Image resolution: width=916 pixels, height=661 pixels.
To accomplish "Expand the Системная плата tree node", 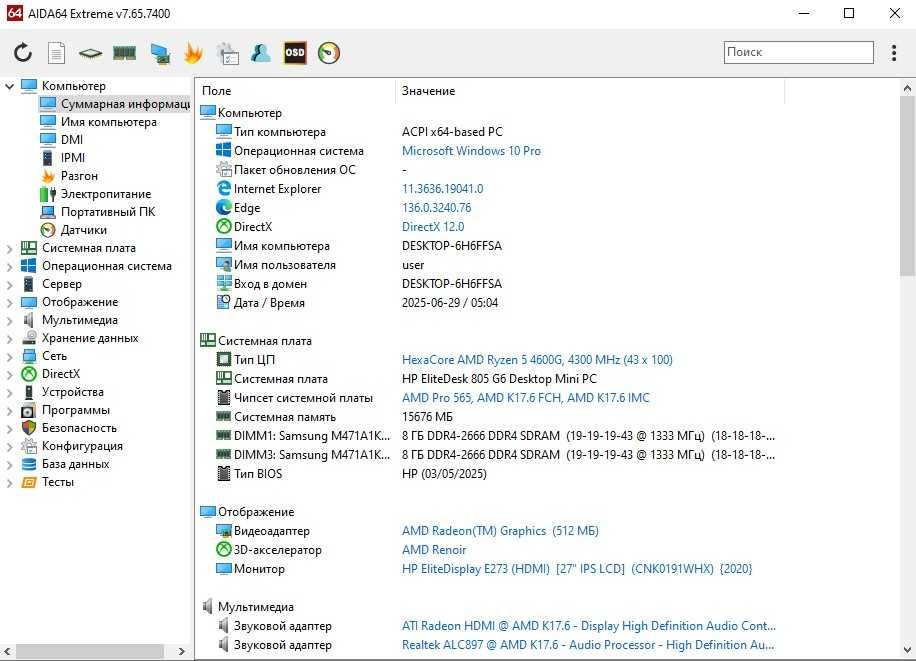I will pyautogui.click(x=9, y=248).
